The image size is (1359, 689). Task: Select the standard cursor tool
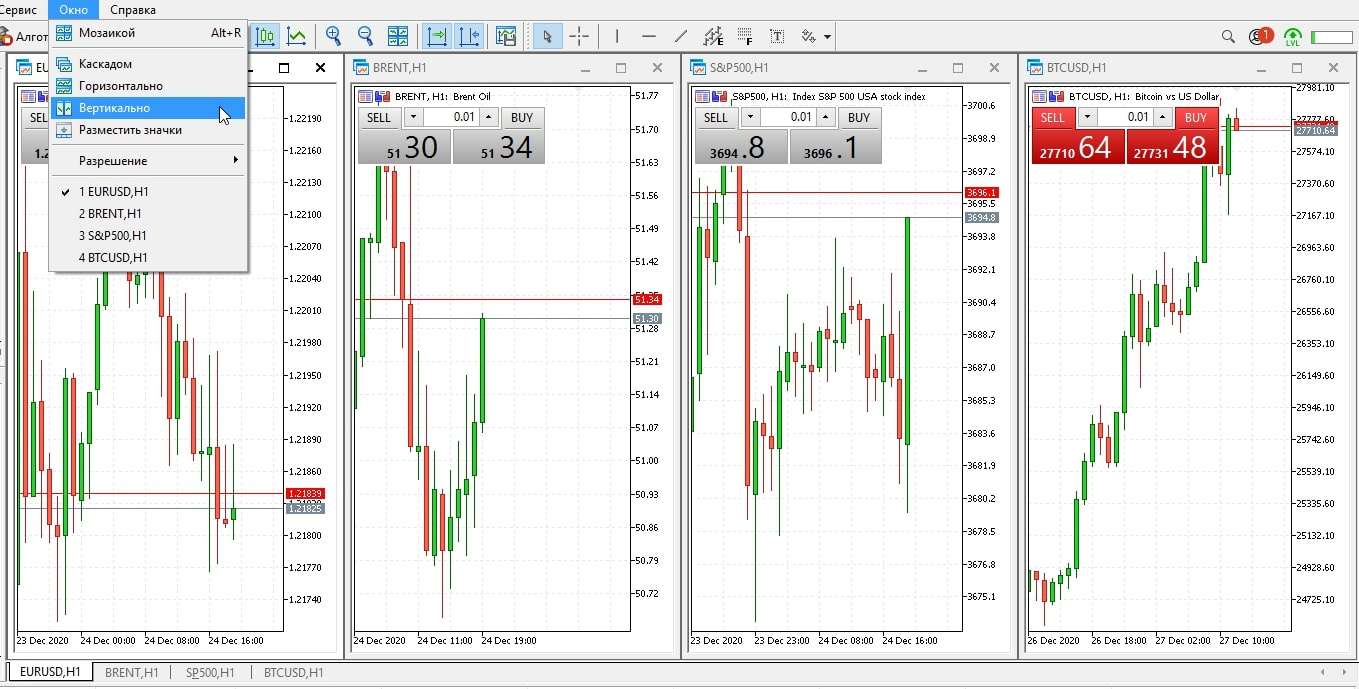coord(547,37)
